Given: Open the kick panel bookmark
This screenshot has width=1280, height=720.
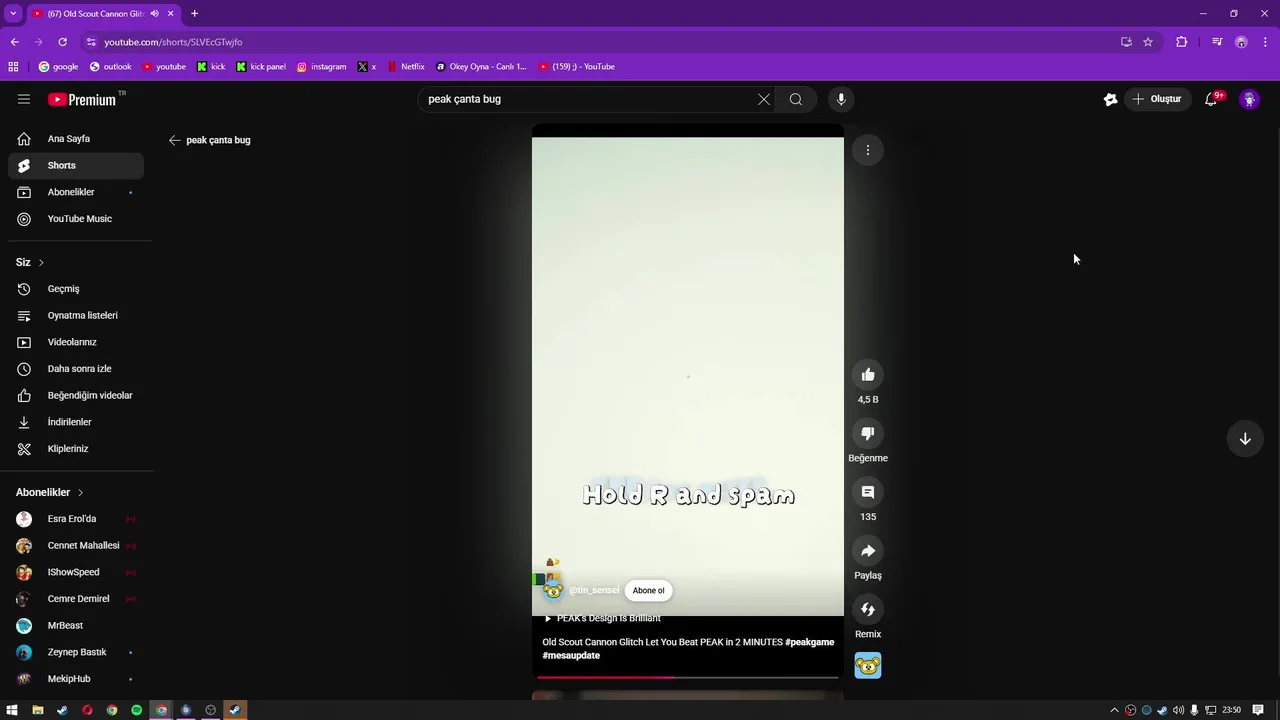Looking at the screenshot, I should pyautogui.click(x=261, y=67).
